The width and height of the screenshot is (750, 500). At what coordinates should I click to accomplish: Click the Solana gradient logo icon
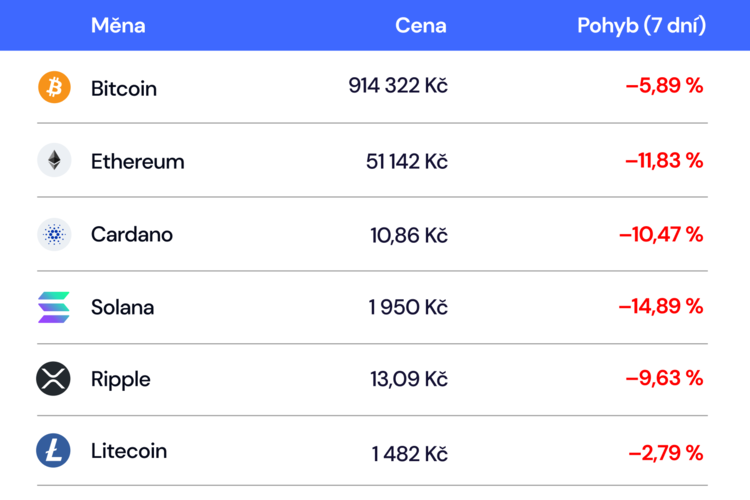54,307
